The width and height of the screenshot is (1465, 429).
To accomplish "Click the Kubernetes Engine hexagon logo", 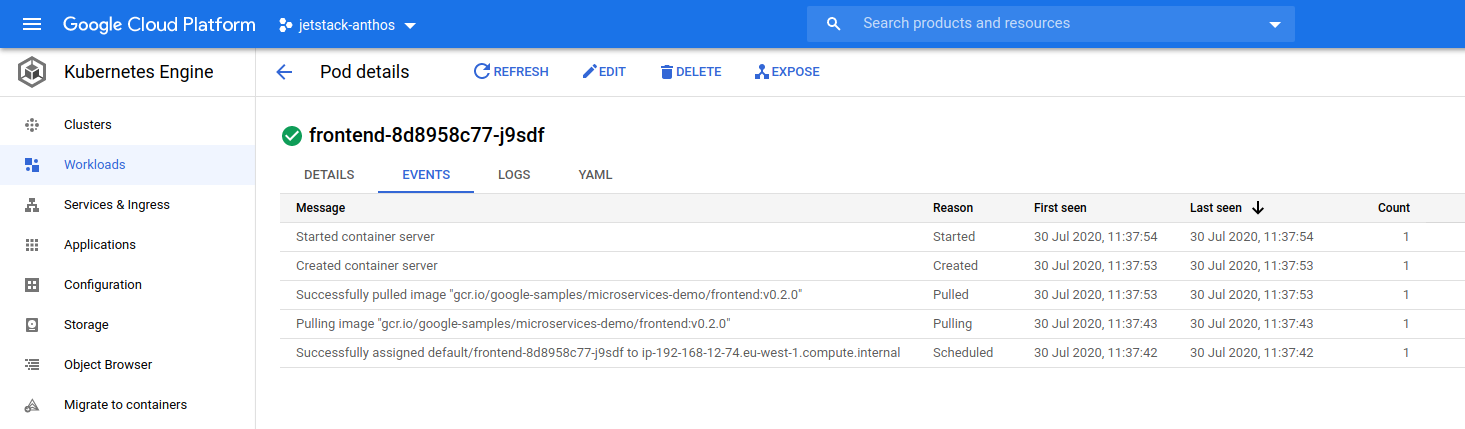I will coord(32,72).
